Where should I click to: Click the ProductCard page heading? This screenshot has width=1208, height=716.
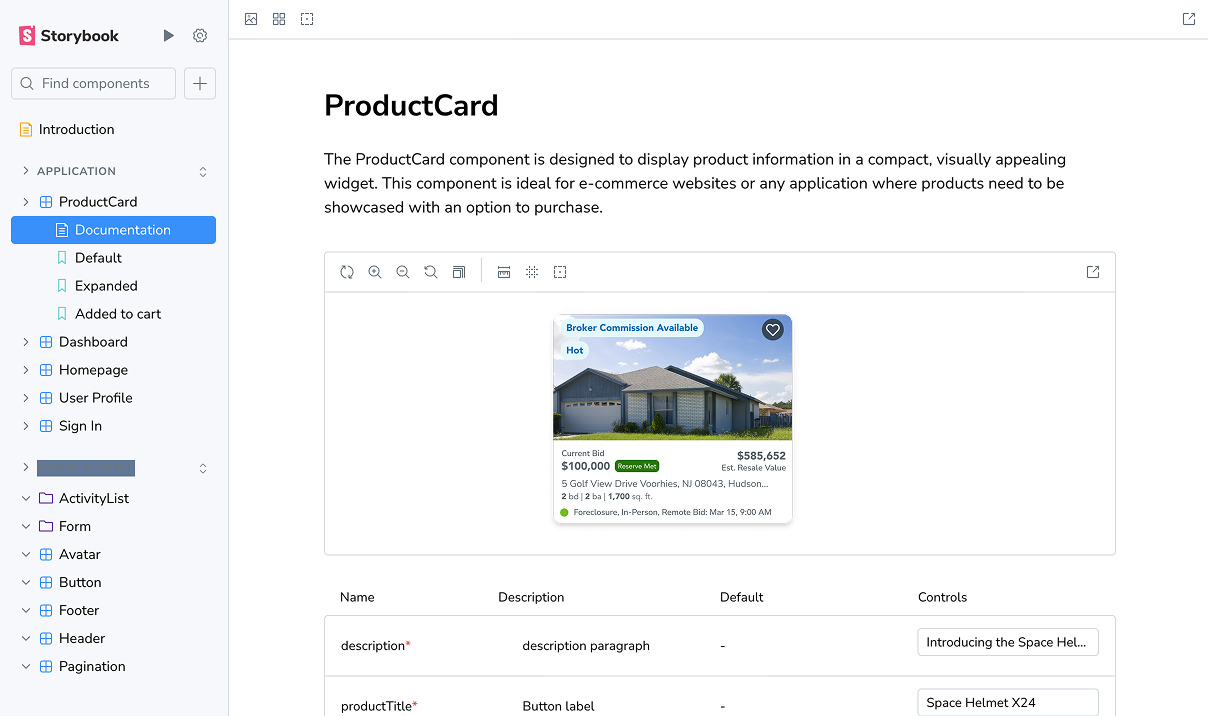coord(411,105)
